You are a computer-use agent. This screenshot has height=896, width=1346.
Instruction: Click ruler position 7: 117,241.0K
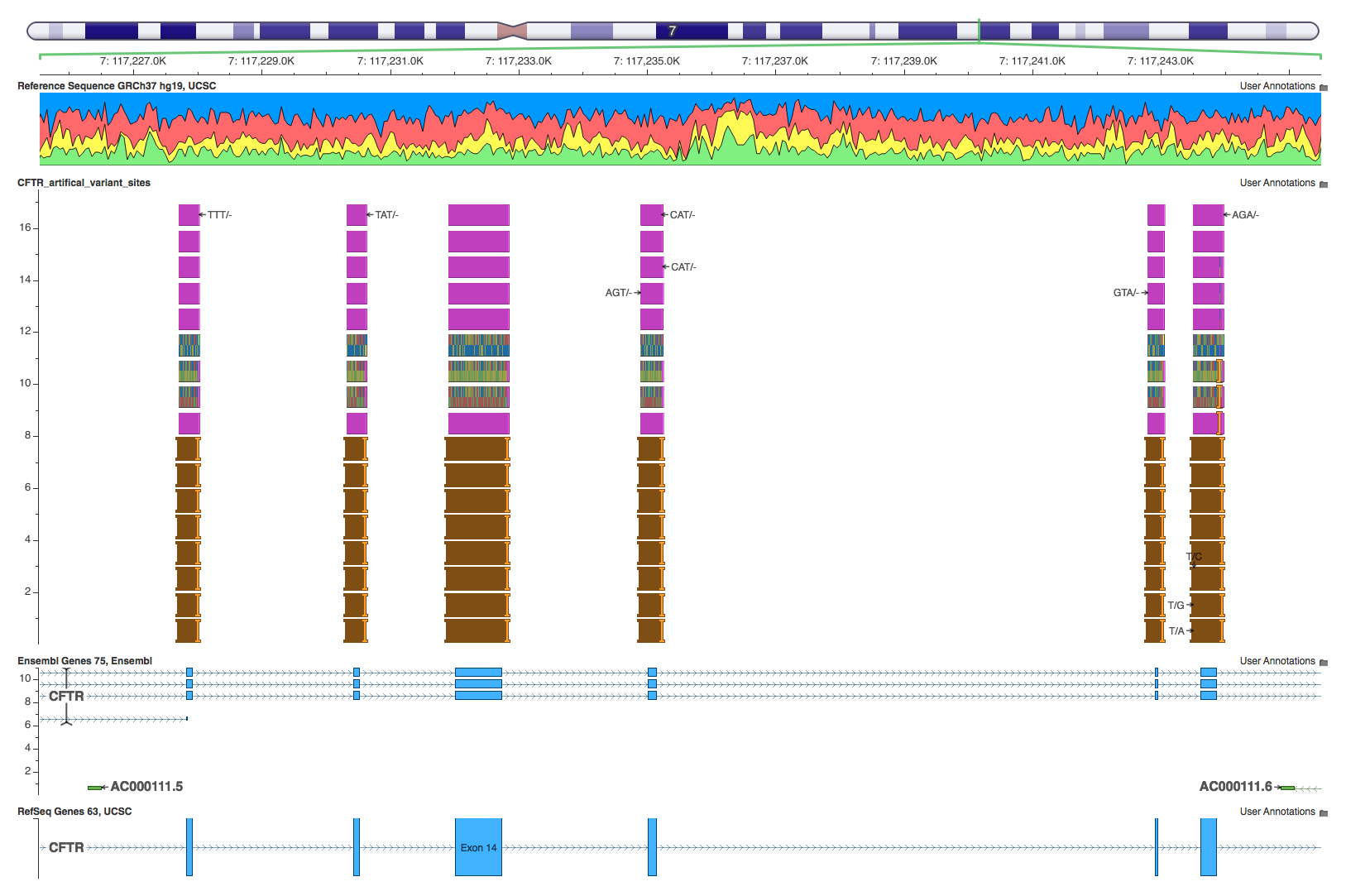[1032, 61]
